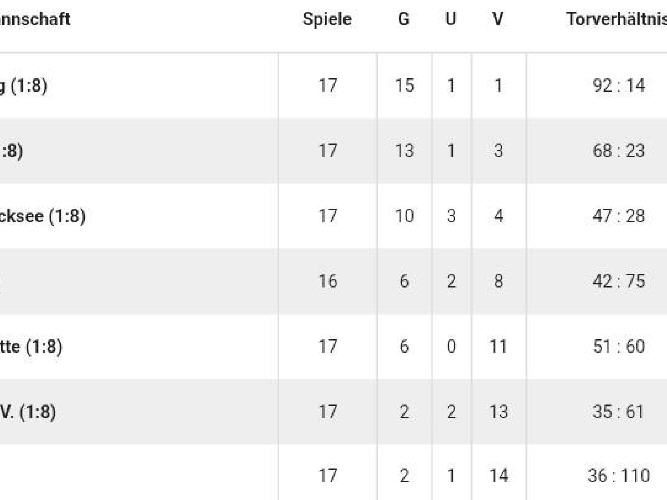Select goal ratio 36 : 110 cell

click(x=619, y=475)
